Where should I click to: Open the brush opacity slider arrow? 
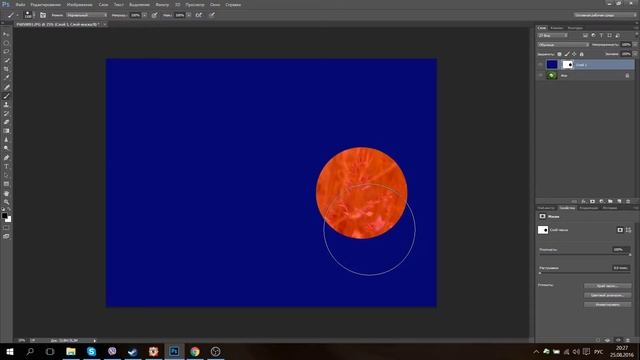(x=144, y=15)
